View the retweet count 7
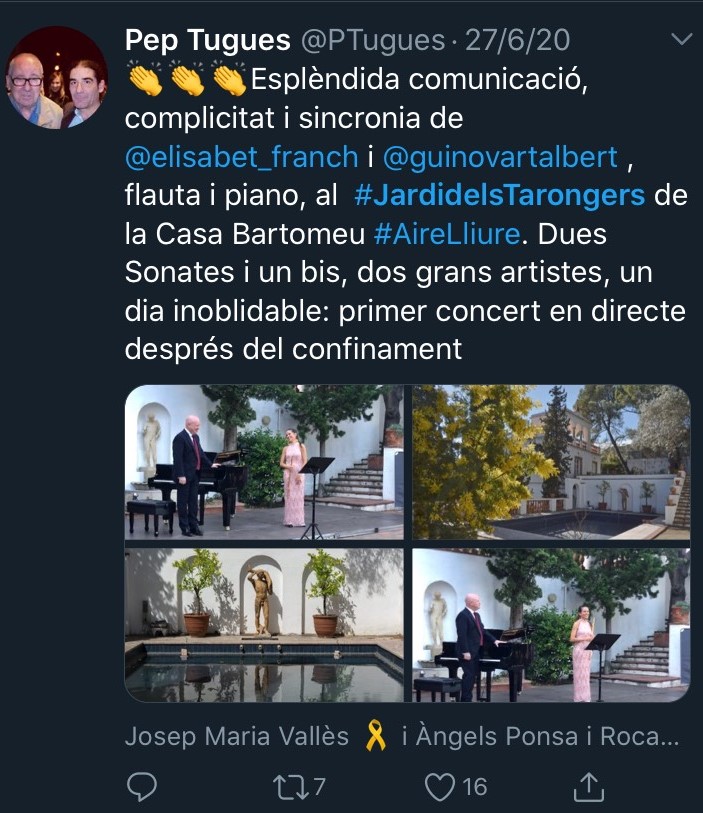703x813 pixels. (x=319, y=787)
